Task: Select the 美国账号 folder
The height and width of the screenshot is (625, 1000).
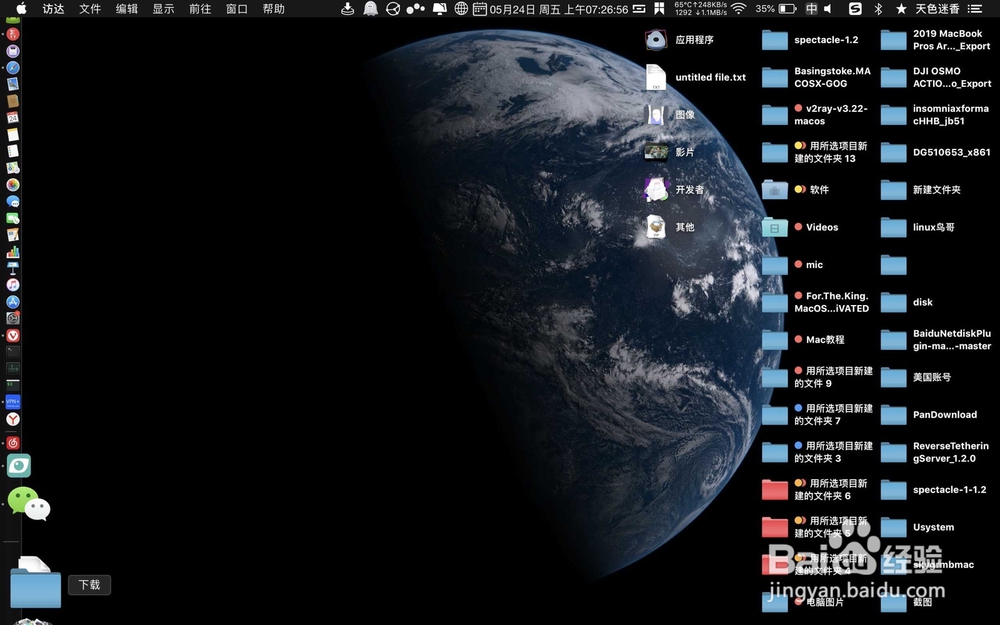Action: click(916, 377)
